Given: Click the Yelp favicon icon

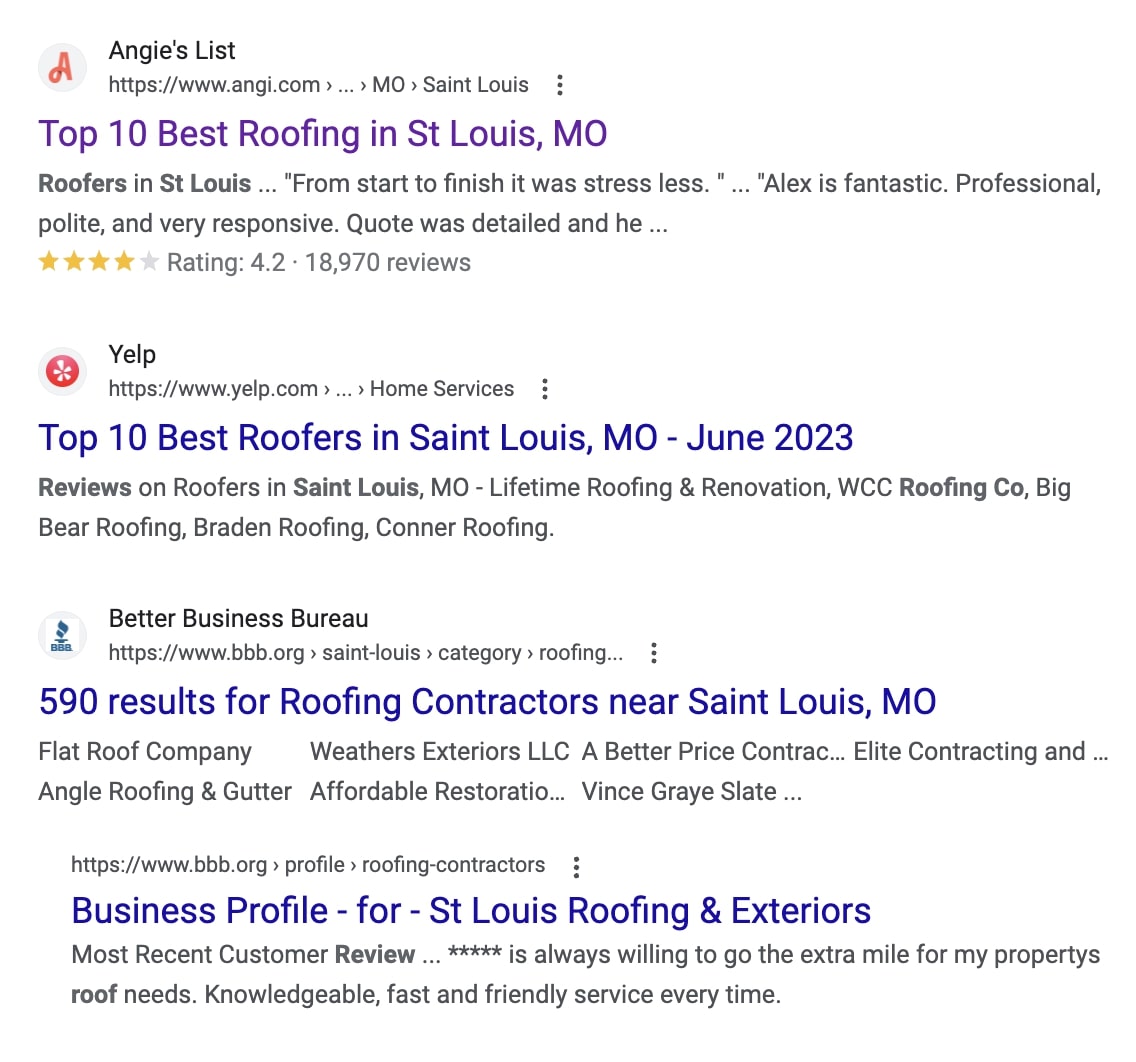Looking at the screenshot, I should pos(62,372).
